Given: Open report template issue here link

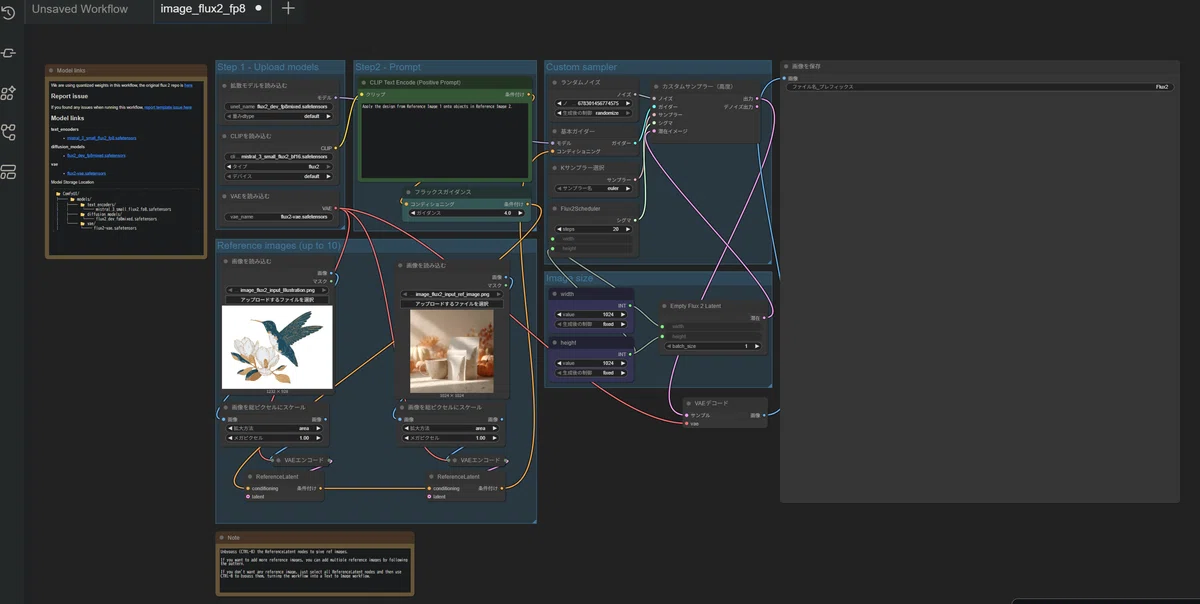Looking at the screenshot, I should coord(167,106).
